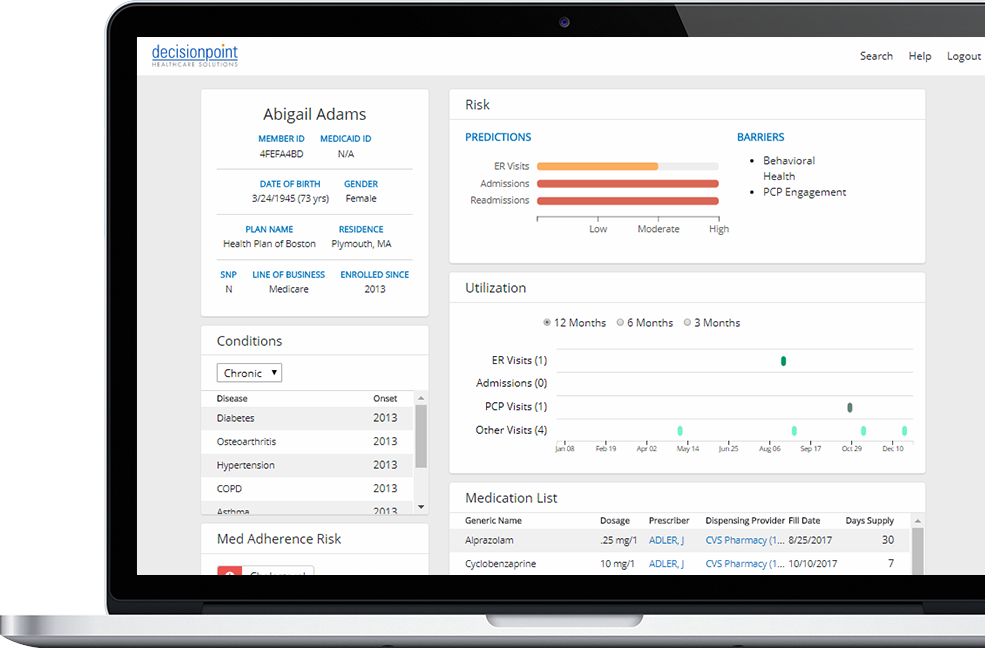Click the Dosage column header
985x648 pixels.
614,521
